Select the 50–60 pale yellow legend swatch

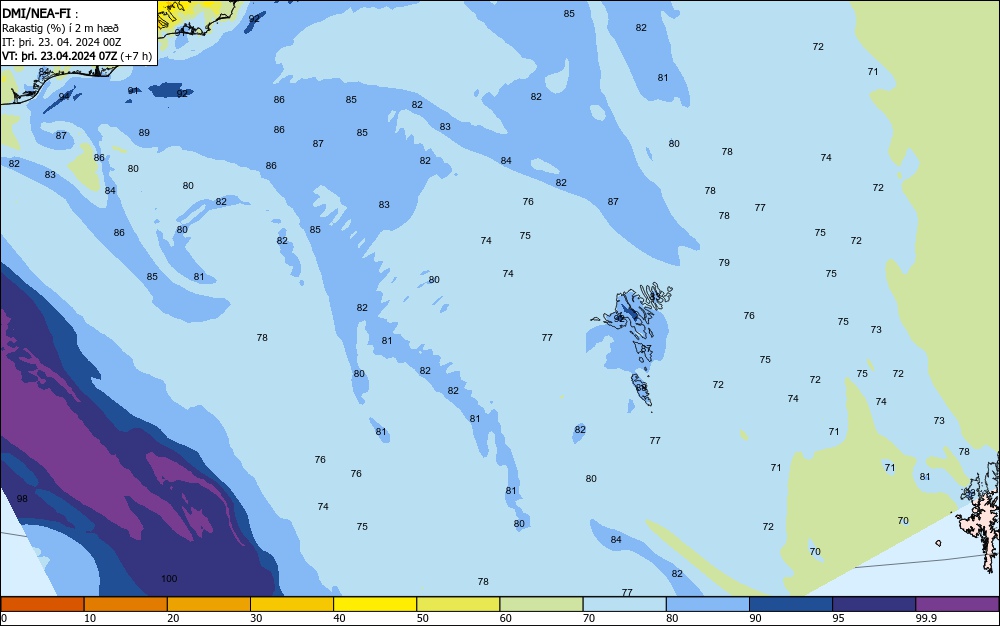(458, 604)
